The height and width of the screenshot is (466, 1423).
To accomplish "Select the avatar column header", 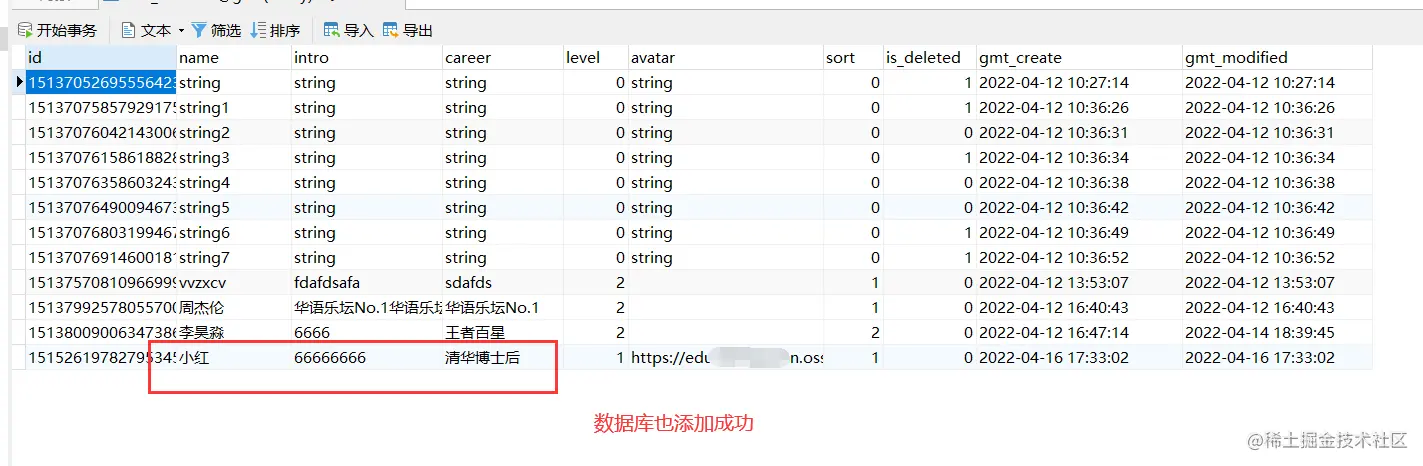I will pos(725,57).
